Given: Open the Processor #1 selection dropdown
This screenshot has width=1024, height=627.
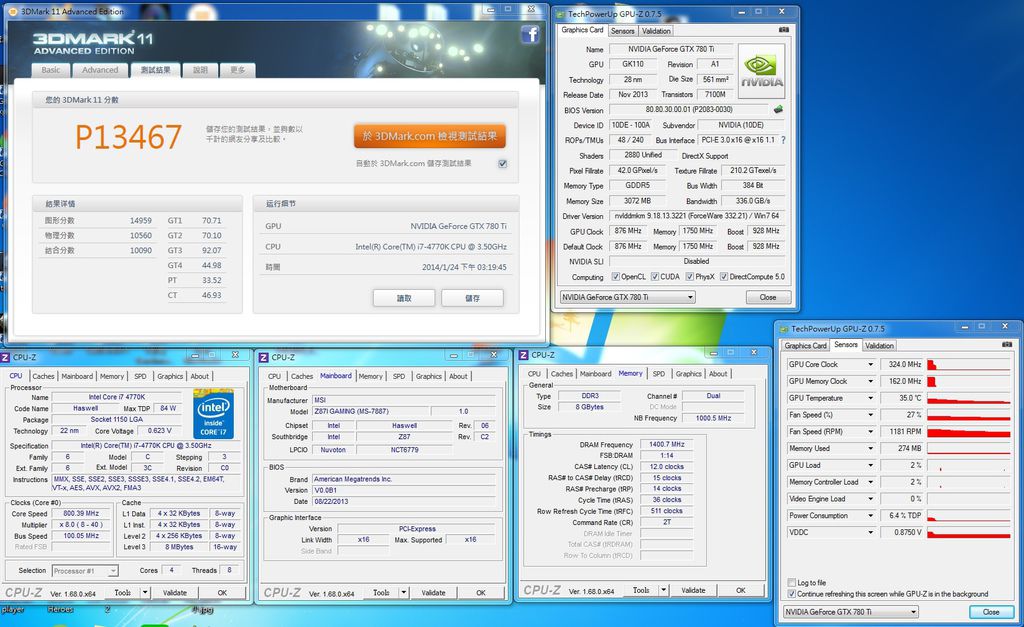Looking at the screenshot, I should pyautogui.click(x=85, y=571).
